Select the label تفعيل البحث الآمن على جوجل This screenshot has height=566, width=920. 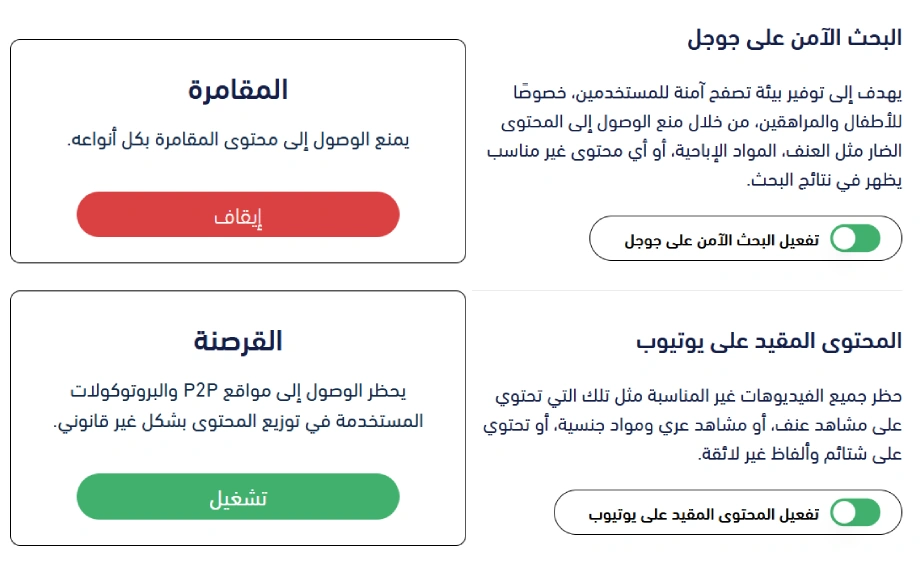pyautogui.click(x=721, y=240)
